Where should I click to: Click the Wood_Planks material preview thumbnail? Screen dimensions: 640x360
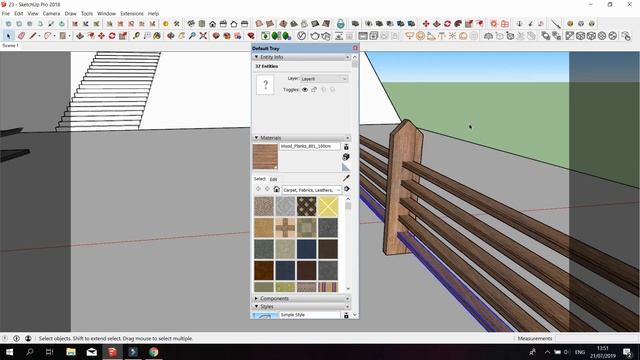(265, 156)
